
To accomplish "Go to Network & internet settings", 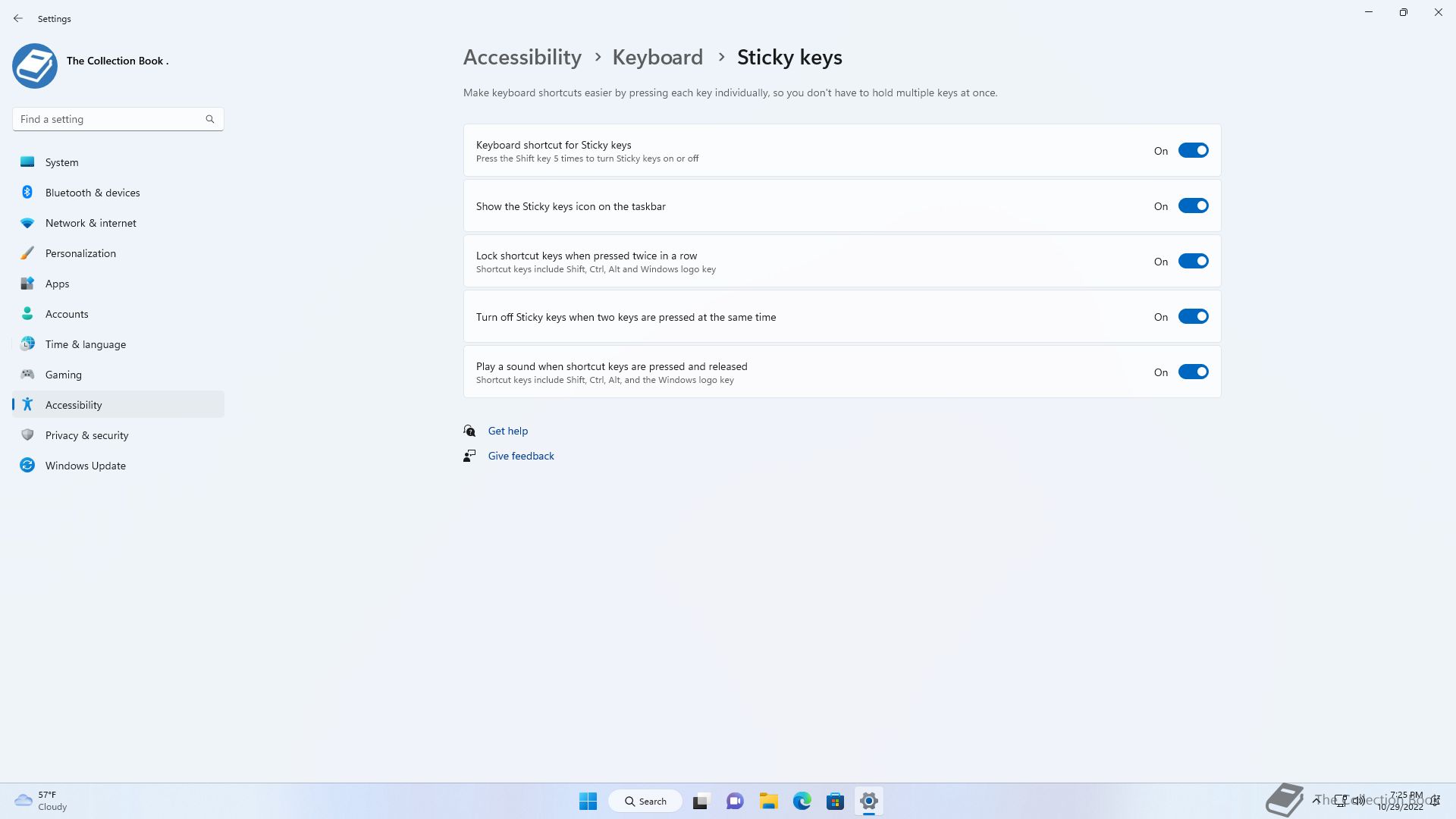I will [x=118, y=223].
